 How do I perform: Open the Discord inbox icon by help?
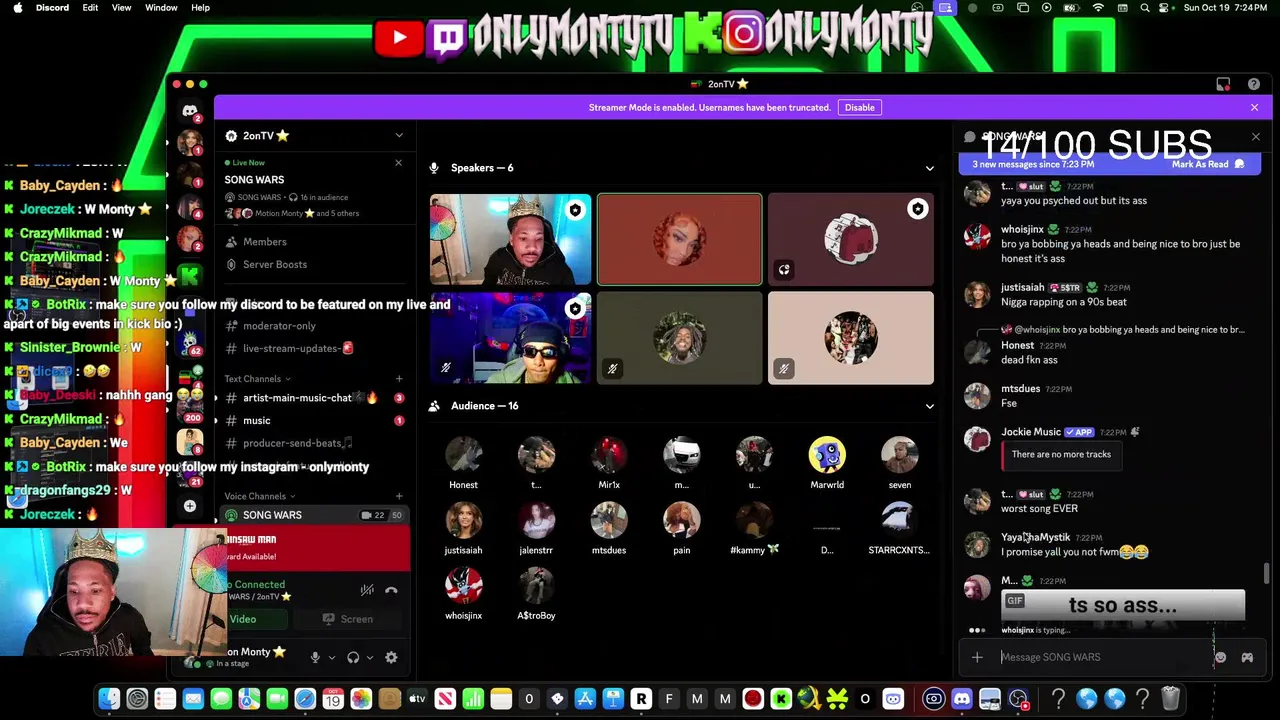(x=1223, y=84)
